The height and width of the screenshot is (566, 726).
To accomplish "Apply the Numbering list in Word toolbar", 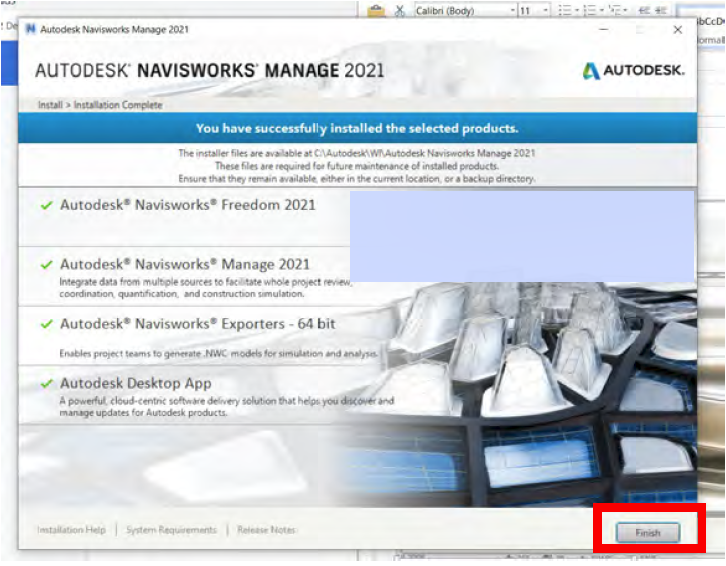I will (x=589, y=10).
